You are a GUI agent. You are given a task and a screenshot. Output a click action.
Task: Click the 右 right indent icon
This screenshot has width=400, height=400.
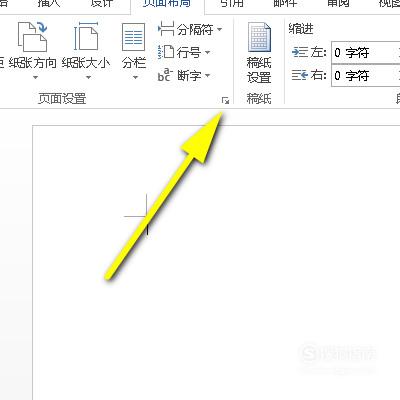point(300,75)
